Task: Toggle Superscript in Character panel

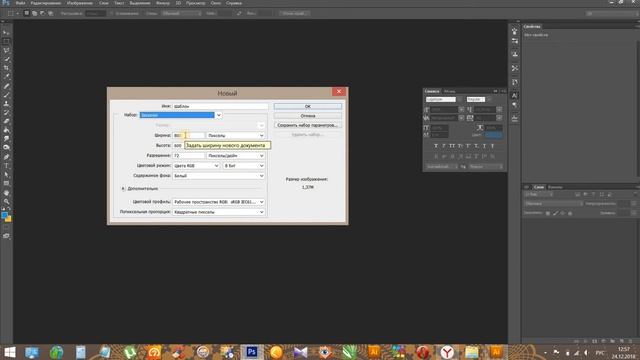Action: [x=468, y=146]
